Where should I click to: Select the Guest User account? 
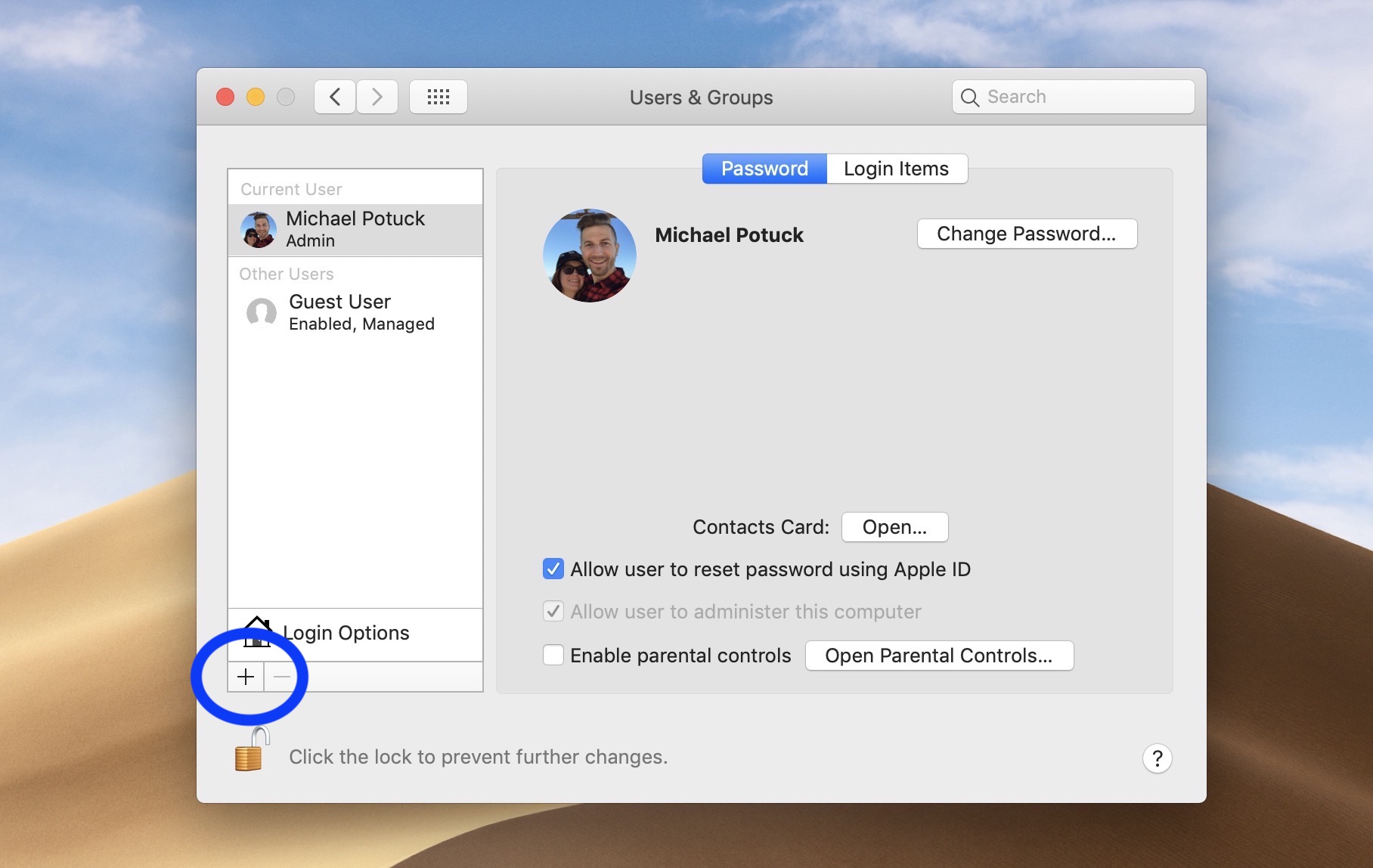click(339, 312)
